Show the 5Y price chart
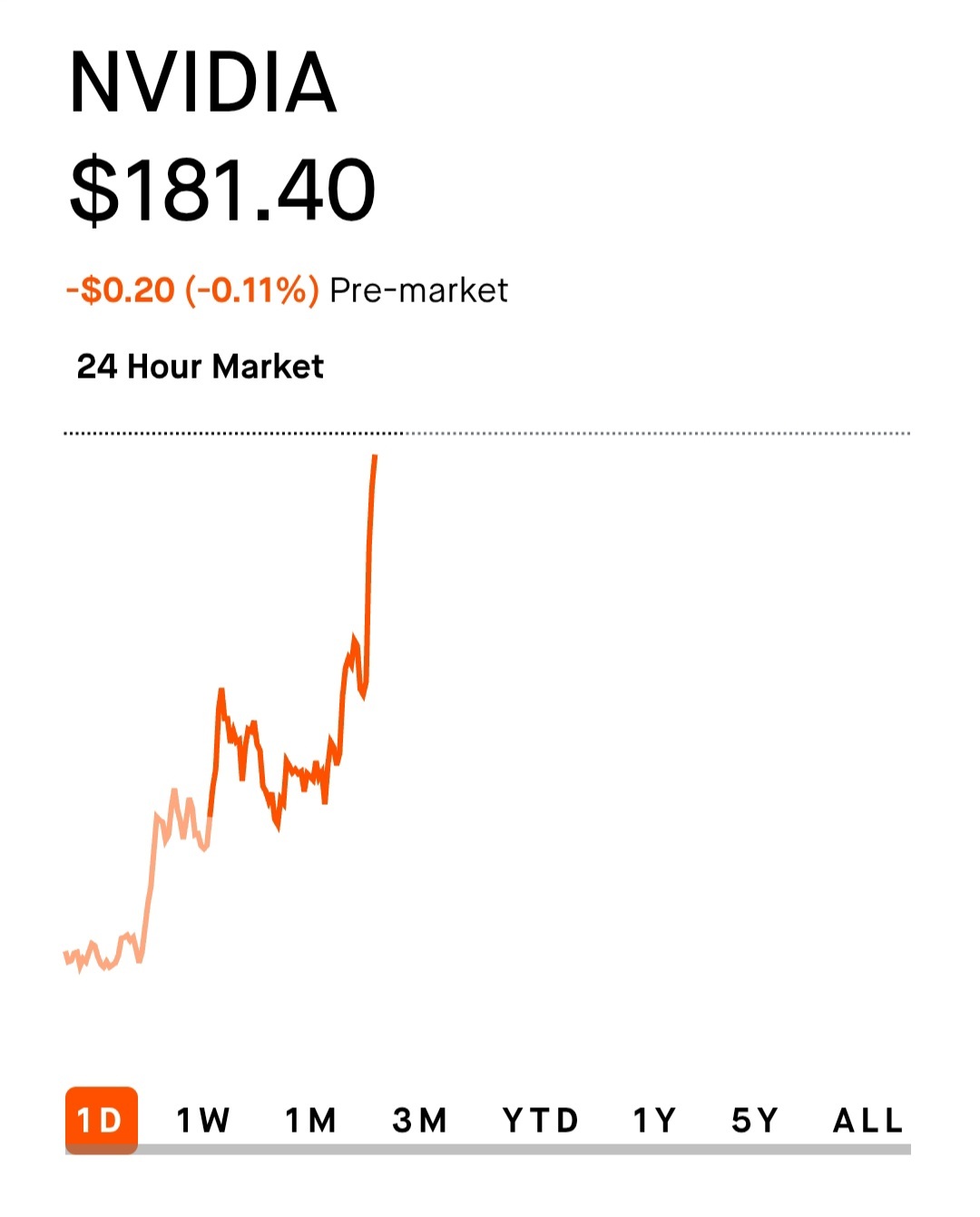The height and width of the screenshot is (1217, 980). [755, 1121]
